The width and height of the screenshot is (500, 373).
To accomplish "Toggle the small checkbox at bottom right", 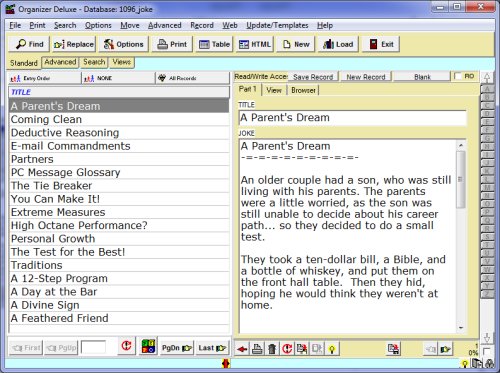I will pyautogui.click(x=486, y=351).
